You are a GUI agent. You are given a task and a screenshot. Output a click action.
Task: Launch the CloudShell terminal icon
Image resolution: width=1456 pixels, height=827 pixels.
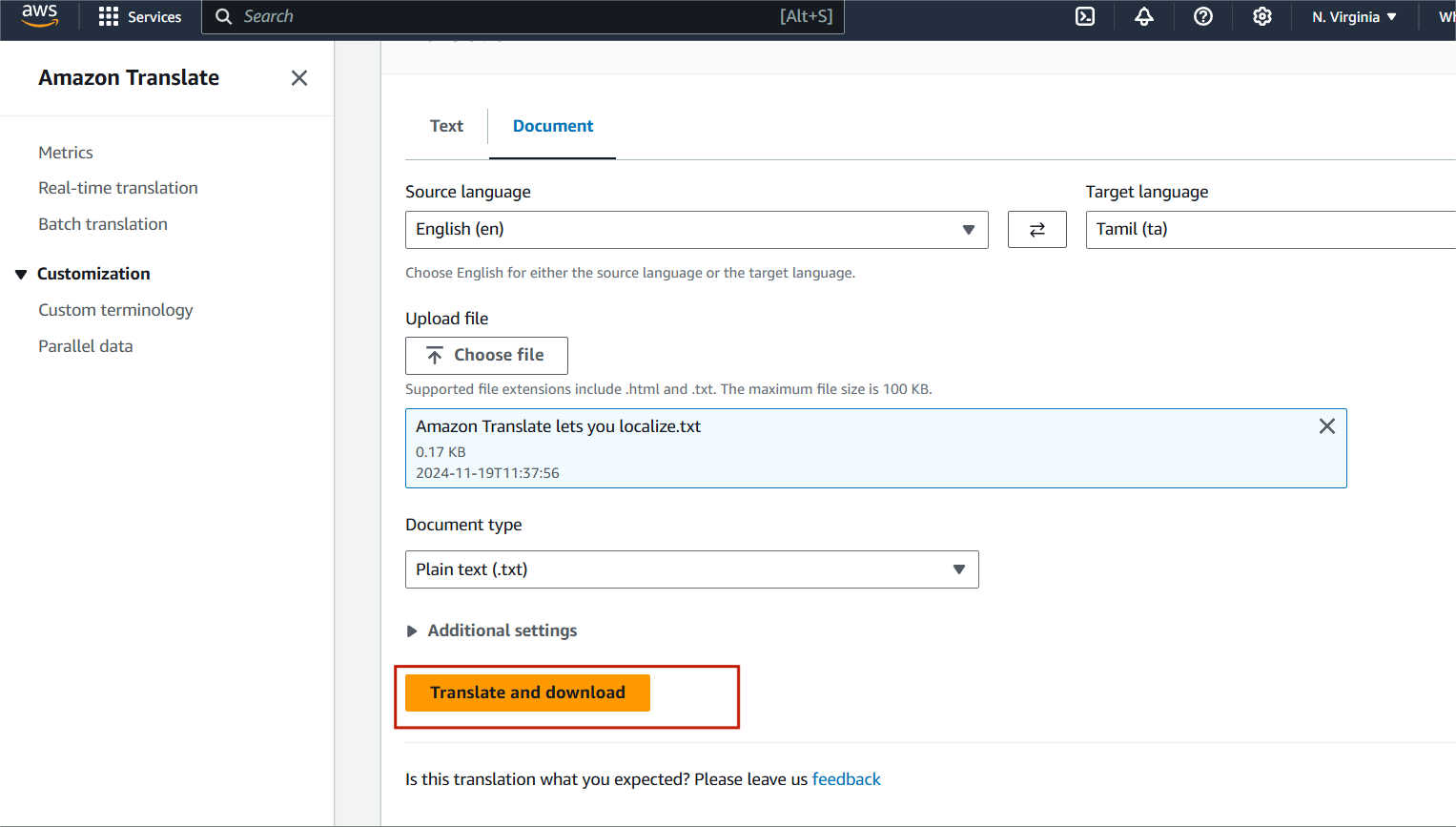(1085, 16)
